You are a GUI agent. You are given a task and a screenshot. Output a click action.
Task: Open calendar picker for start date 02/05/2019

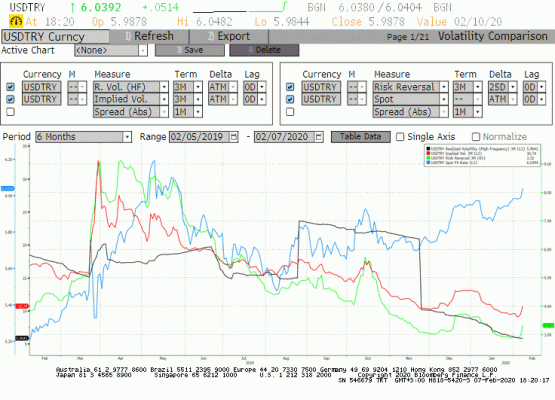click(234, 137)
